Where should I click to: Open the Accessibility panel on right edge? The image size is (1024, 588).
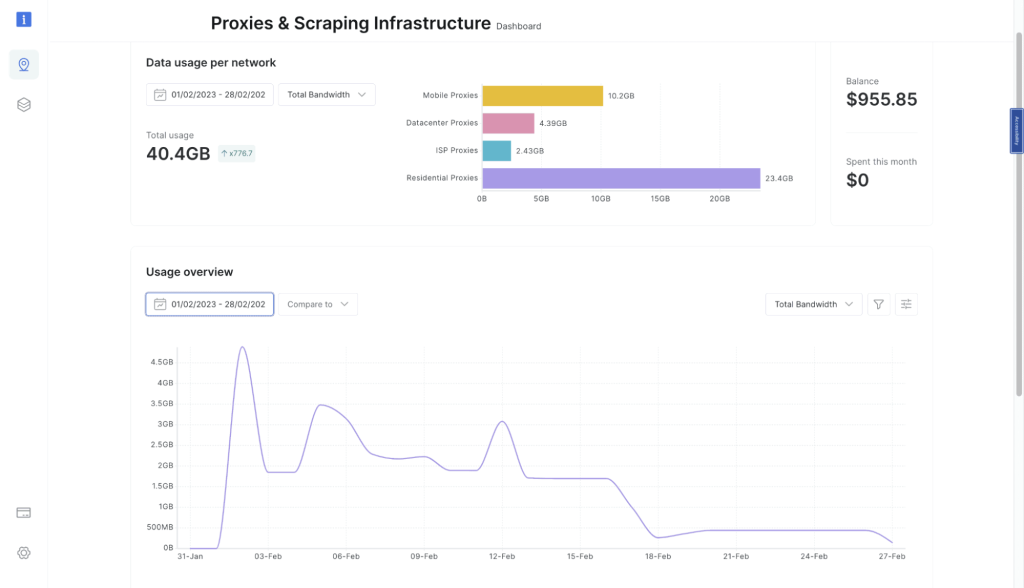[1016, 131]
